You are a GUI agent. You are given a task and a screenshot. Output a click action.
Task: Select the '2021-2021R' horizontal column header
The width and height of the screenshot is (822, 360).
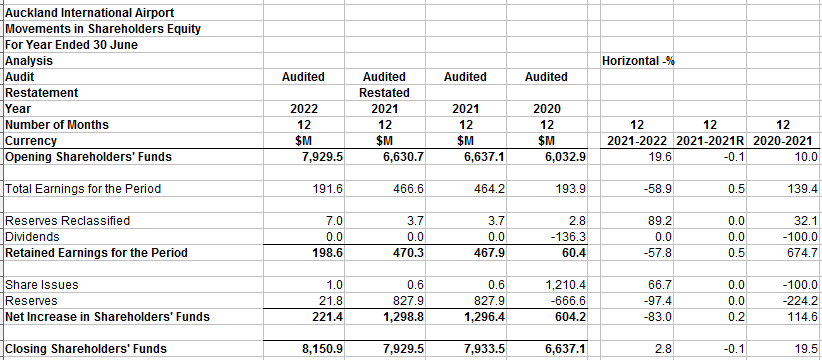pos(710,141)
